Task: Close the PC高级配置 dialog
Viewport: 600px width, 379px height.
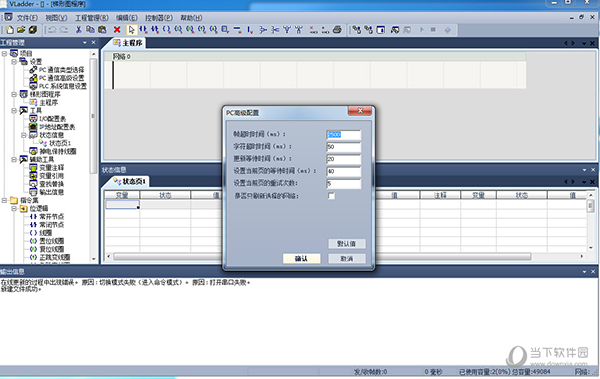Action: [360, 111]
